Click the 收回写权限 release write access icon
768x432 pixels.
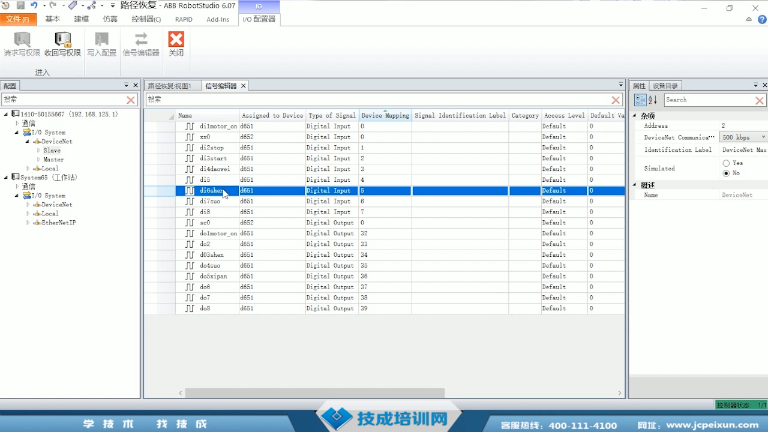coord(63,40)
